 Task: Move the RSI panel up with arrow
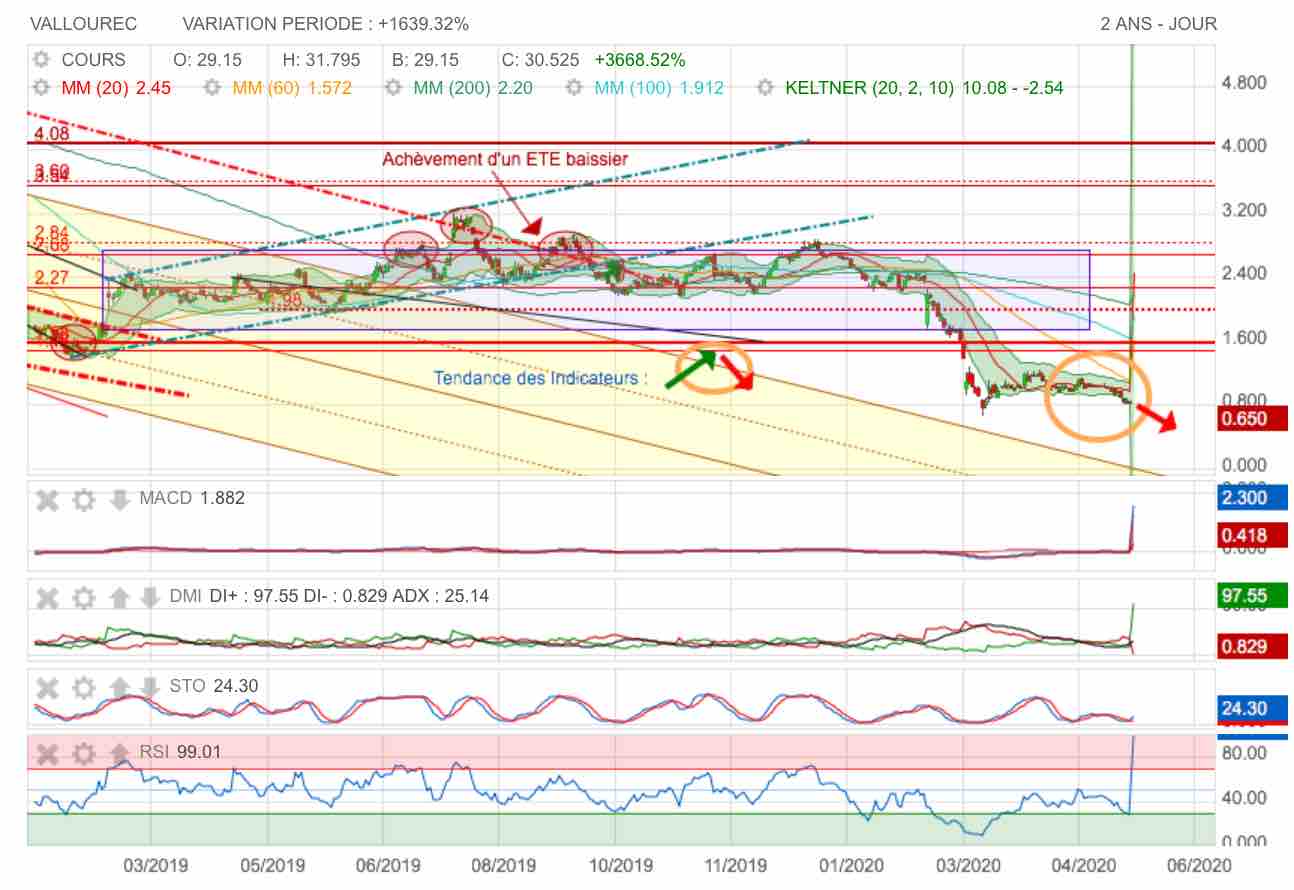pyautogui.click(x=119, y=752)
